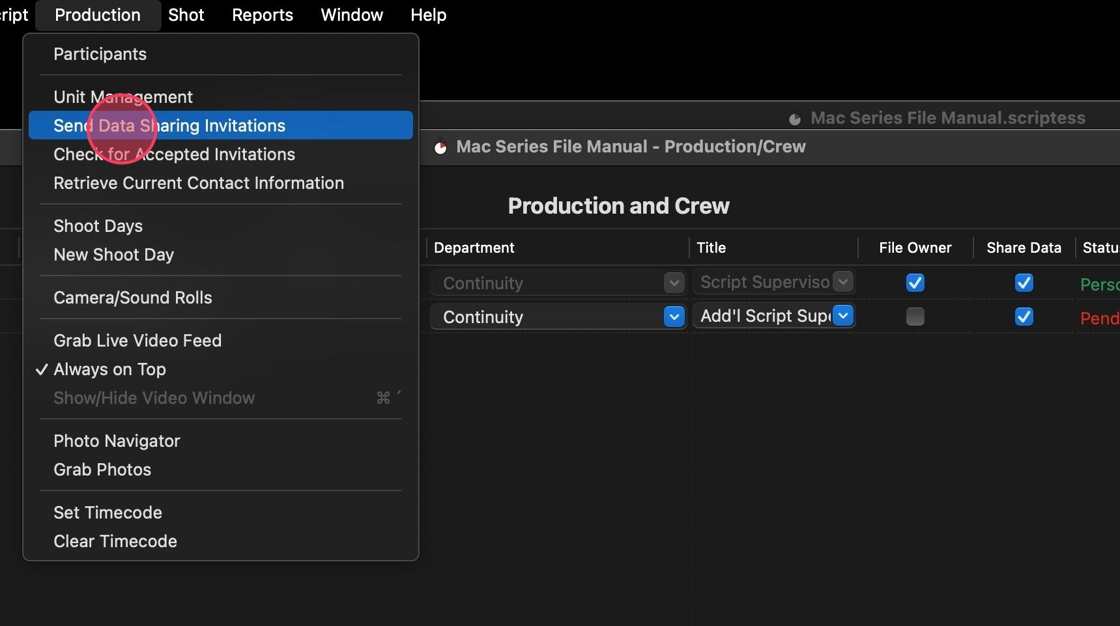Open Photo Navigator from the menu
The image size is (1120, 626).
pos(116,441)
